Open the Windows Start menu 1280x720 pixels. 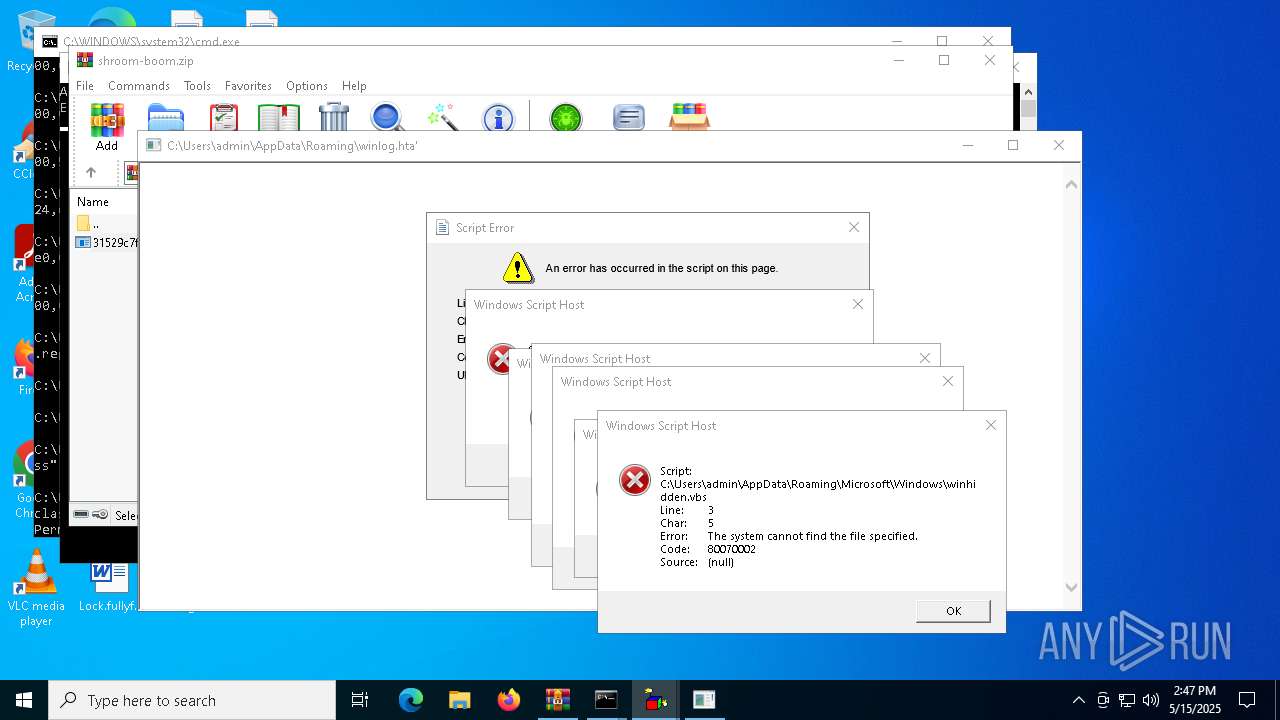point(24,700)
